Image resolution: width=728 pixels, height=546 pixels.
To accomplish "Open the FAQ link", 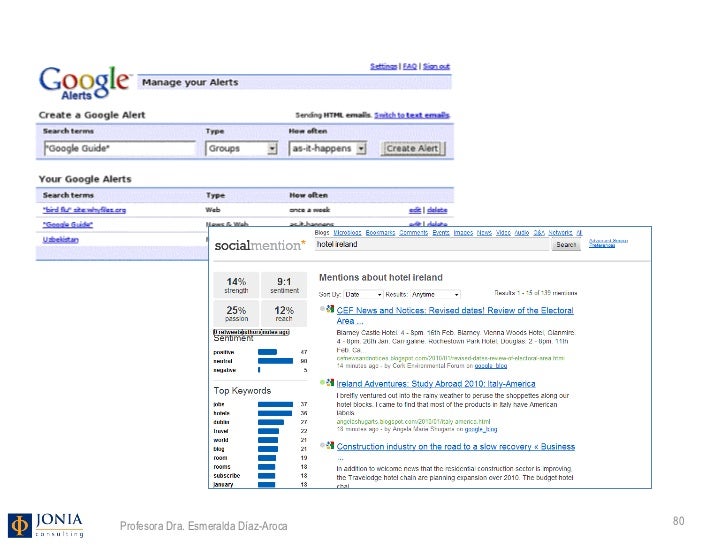I will (x=410, y=66).
